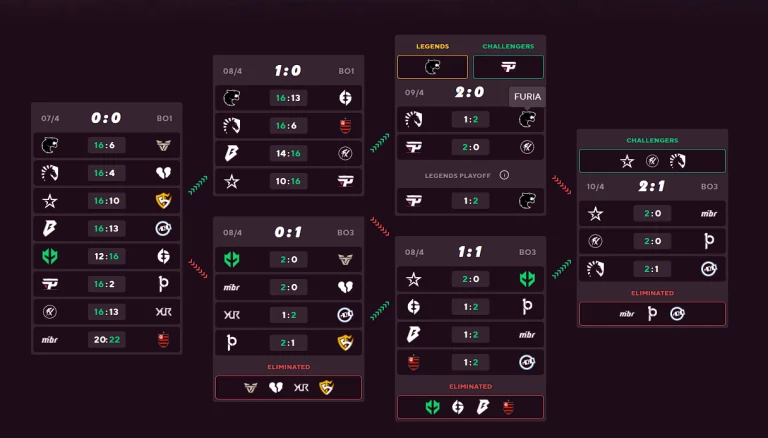
Task: Select the Challengers label above the 2:0 round
Action: [x=508, y=46]
